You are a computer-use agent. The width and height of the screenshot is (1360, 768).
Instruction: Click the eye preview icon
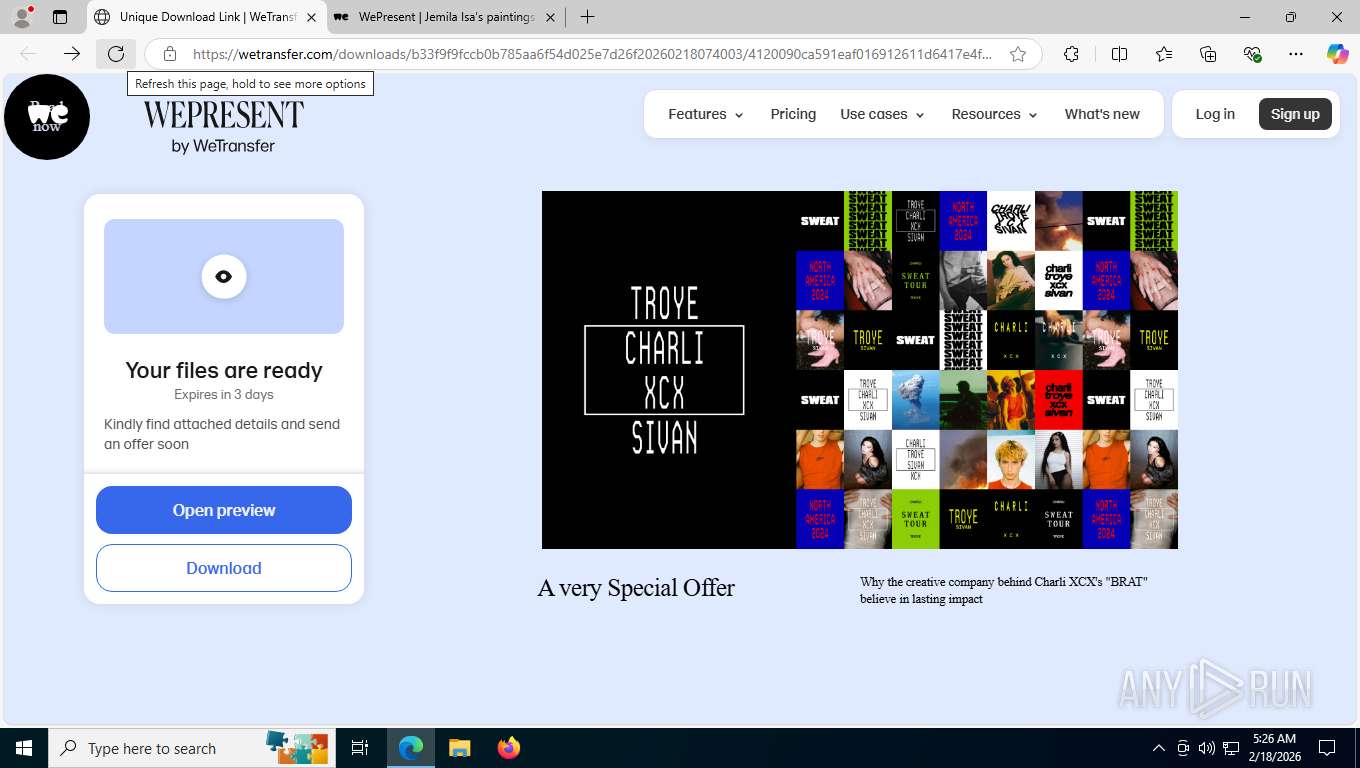click(x=224, y=277)
